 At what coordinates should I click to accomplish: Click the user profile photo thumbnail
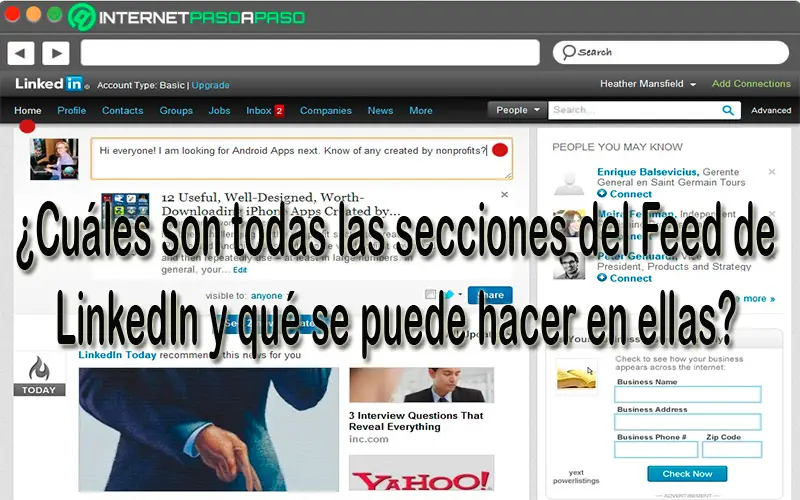point(54,159)
